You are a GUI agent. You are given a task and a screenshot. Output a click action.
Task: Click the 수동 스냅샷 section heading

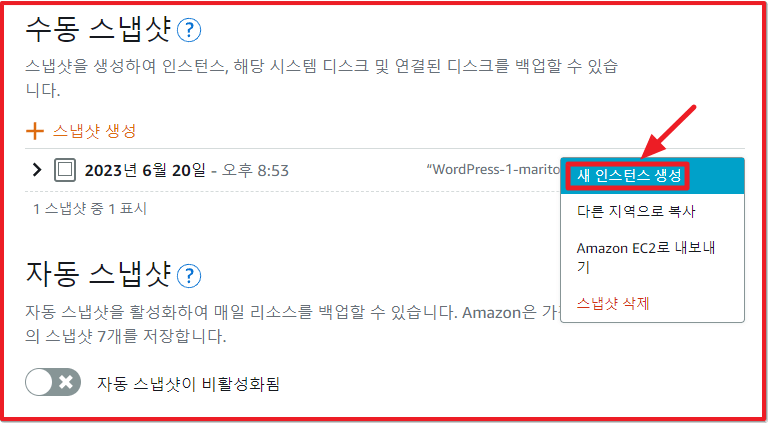tap(98, 31)
